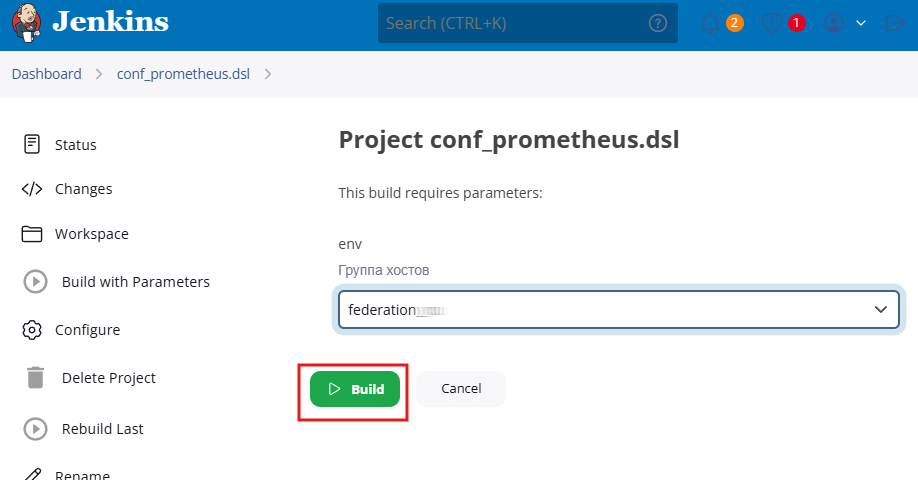Select Rebuild Last in the sidebar

pos(102,429)
